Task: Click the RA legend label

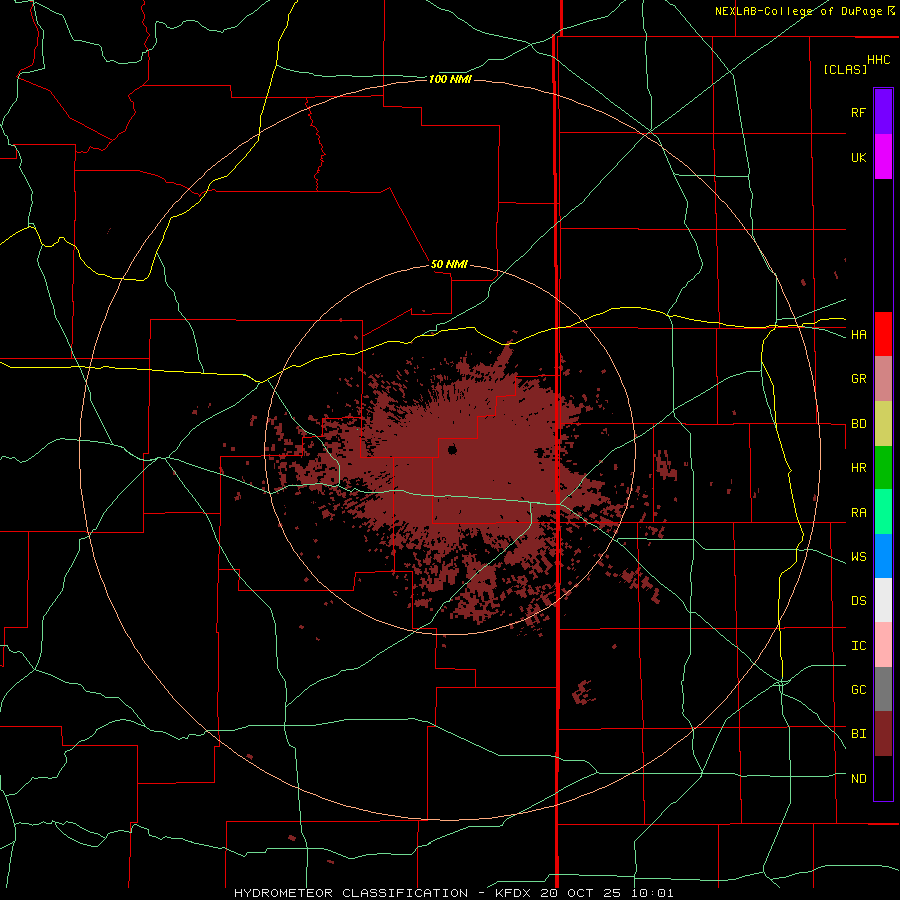Action: [x=858, y=513]
